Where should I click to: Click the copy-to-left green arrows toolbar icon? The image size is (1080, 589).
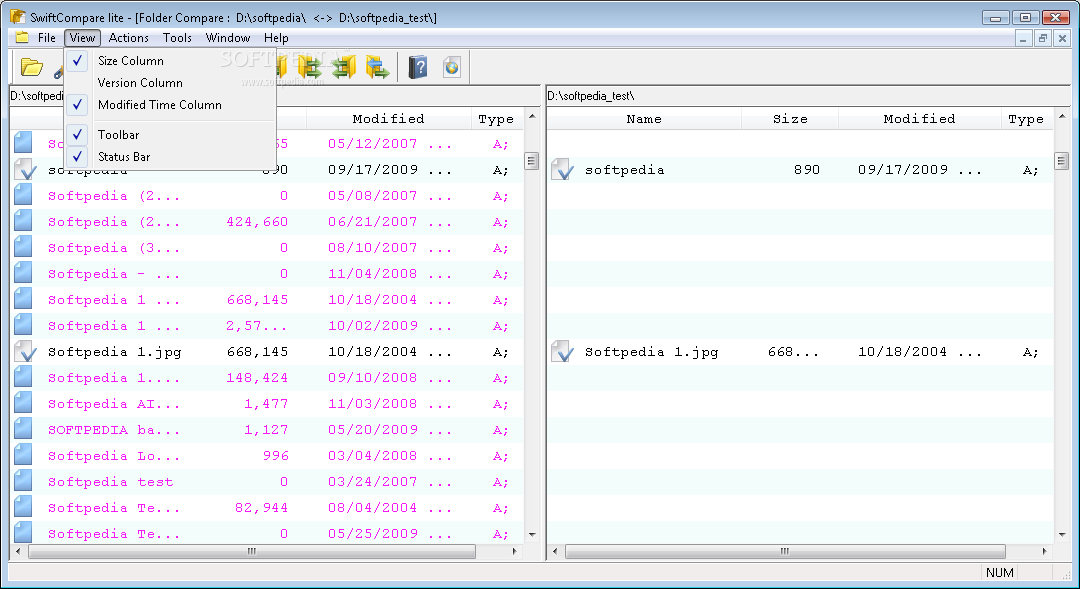coord(344,68)
